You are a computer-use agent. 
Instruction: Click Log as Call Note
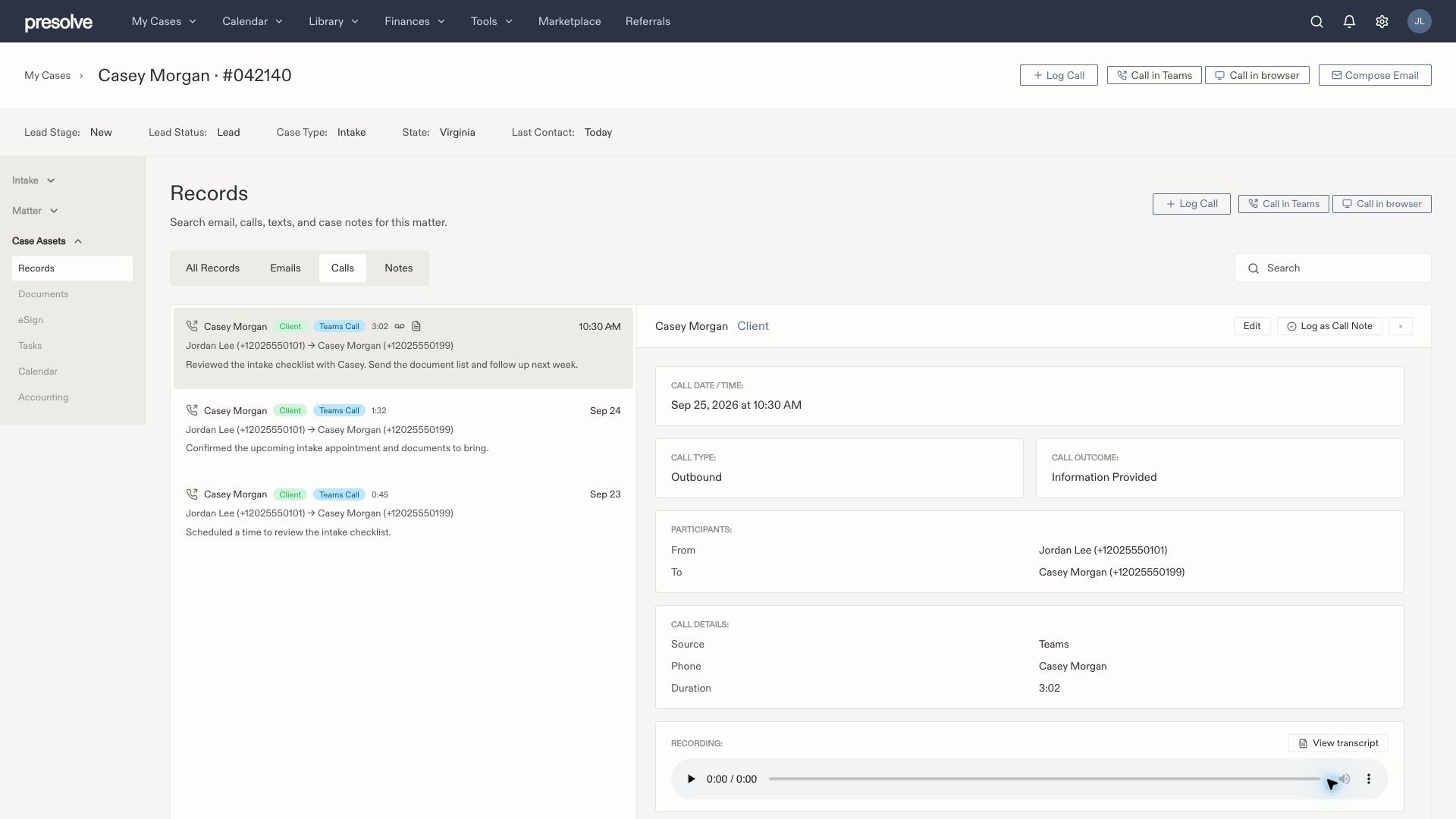1329,326
